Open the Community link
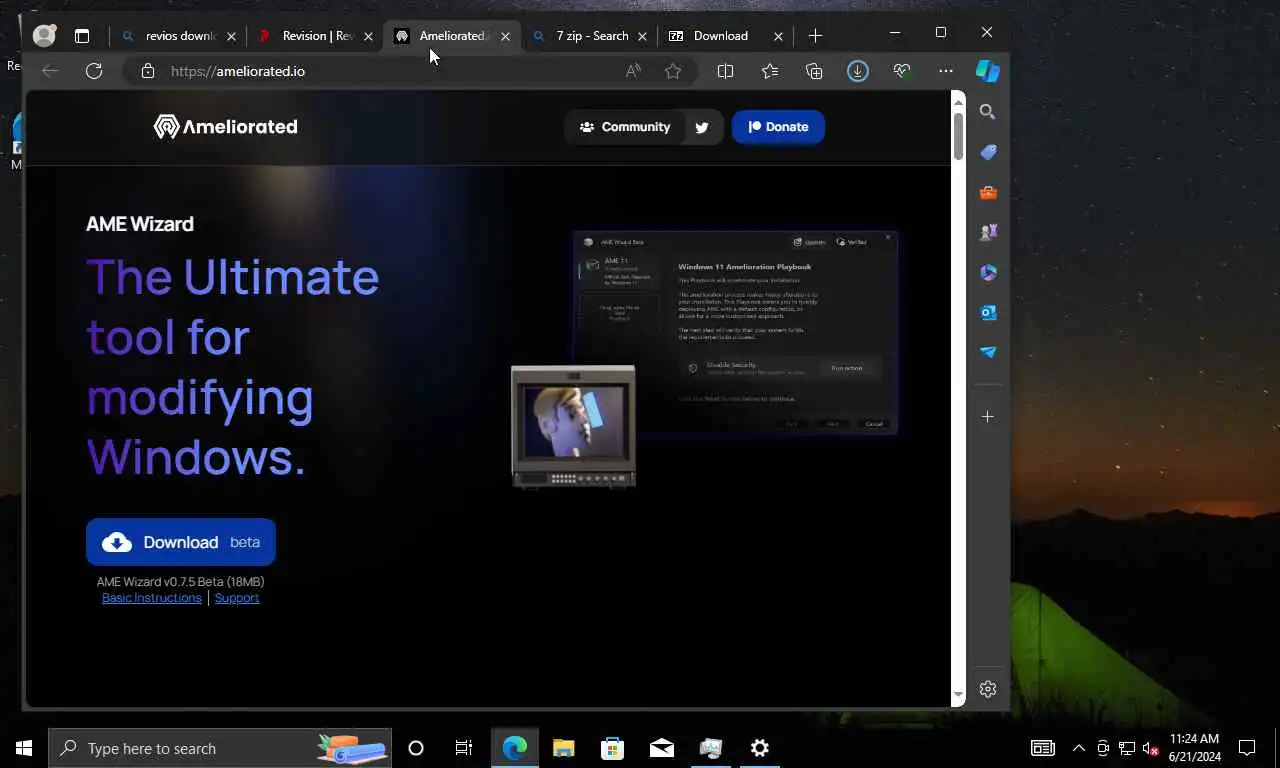Image resolution: width=1280 pixels, height=768 pixels. pyautogui.click(x=625, y=127)
